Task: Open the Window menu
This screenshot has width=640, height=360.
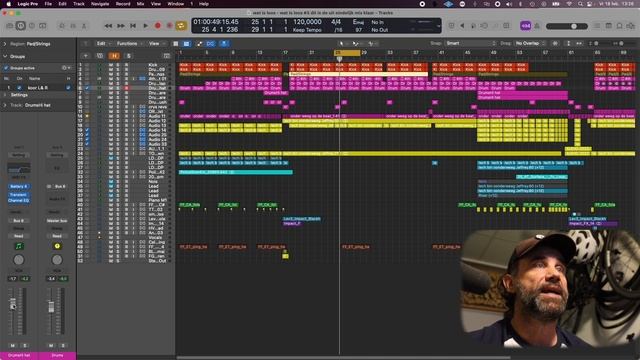Action: click(176, 4)
